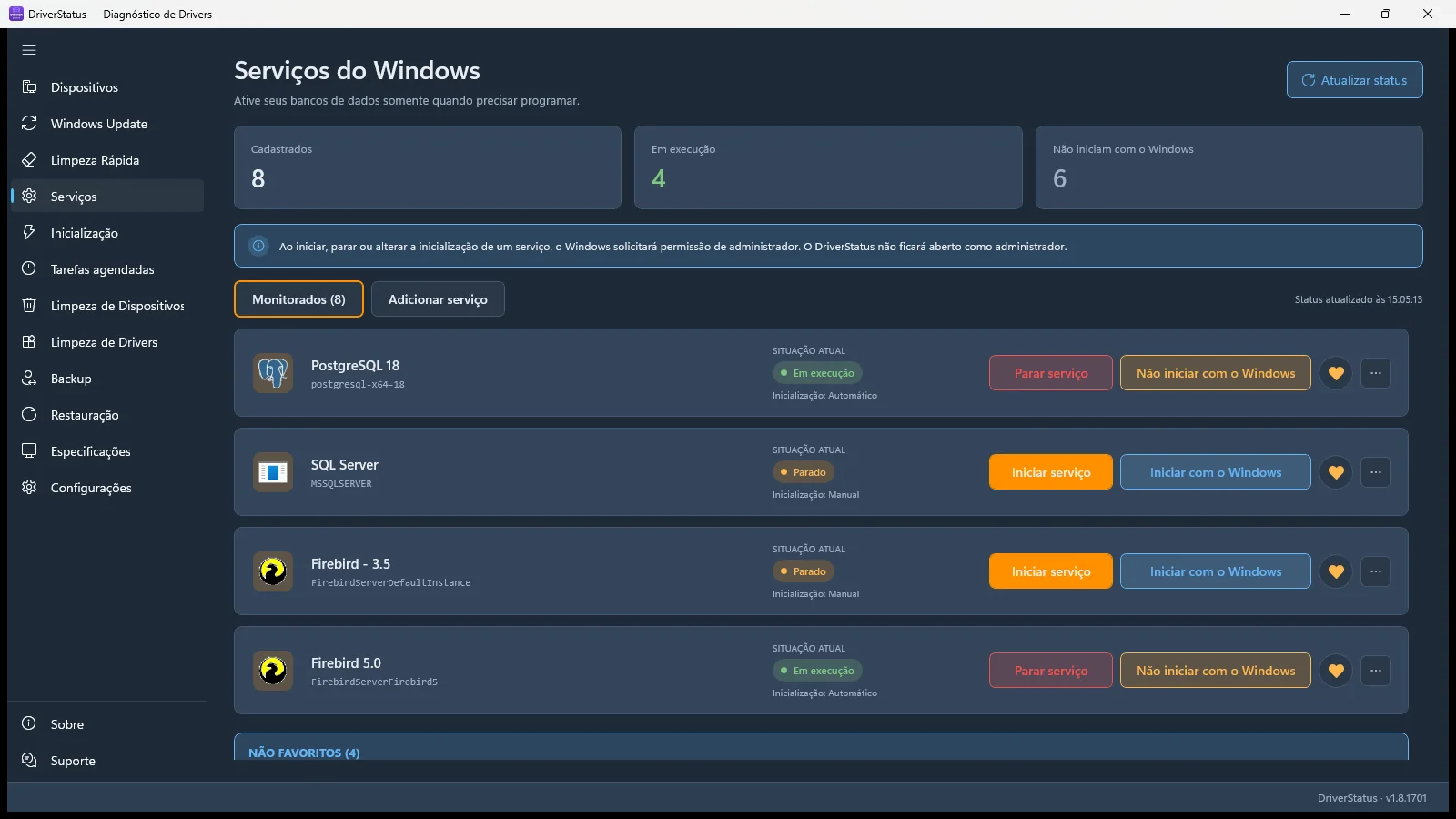Open more options for Firebird - 3.5
Viewport: 1456px width, 819px height.
pos(1376,571)
